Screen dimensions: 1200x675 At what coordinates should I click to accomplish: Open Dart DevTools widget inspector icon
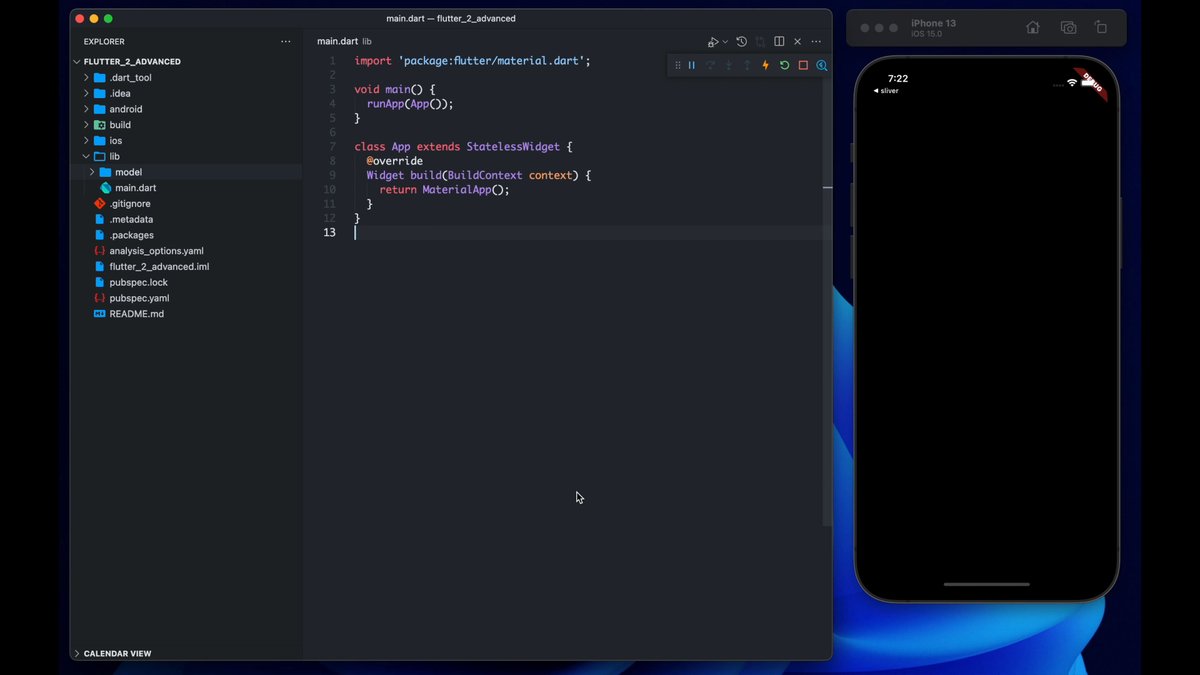point(821,65)
